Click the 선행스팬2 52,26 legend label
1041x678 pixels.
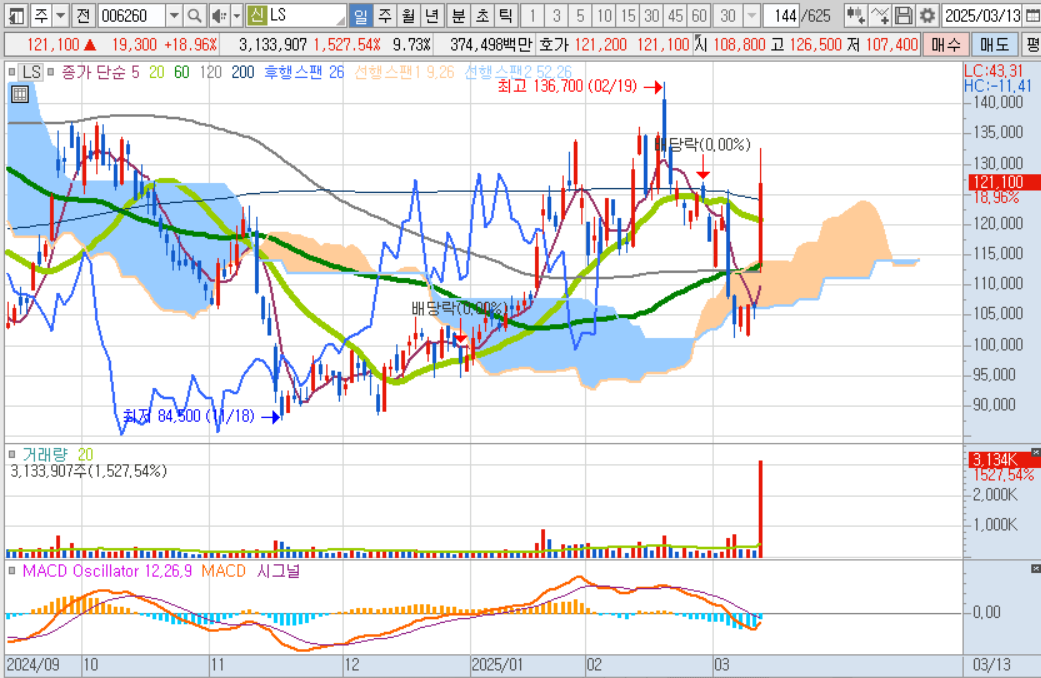518,72
